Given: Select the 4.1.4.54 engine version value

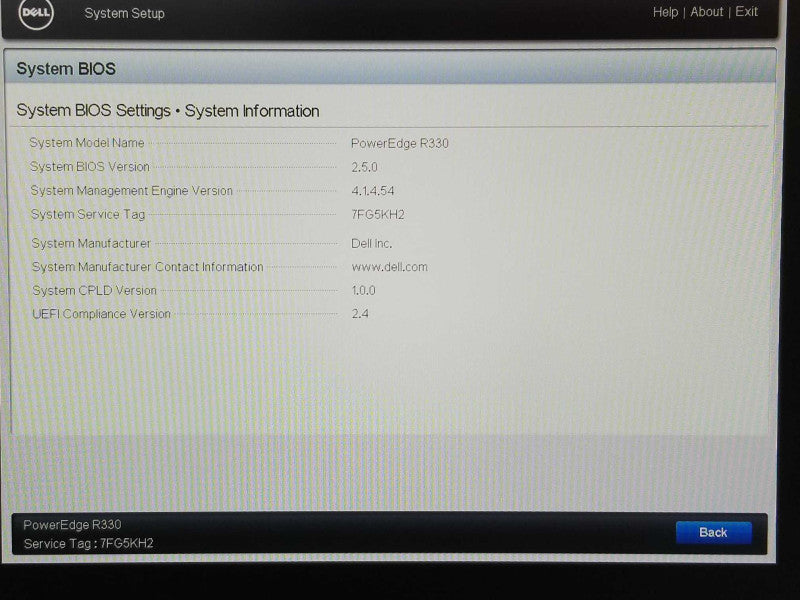Looking at the screenshot, I should click(372, 191).
